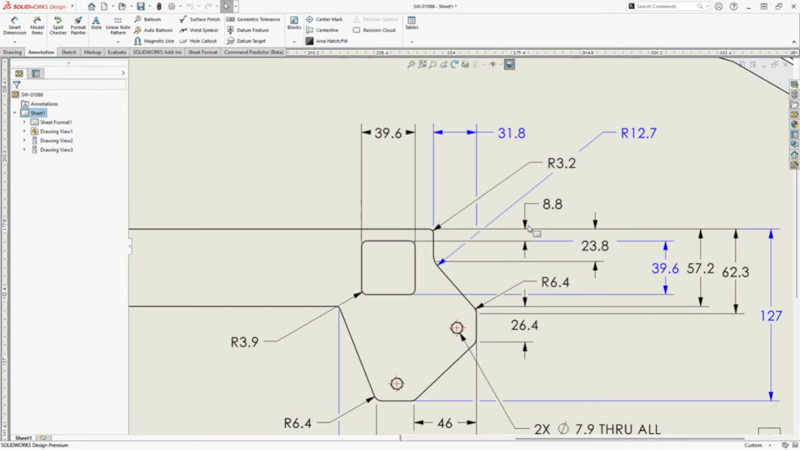The width and height of the screenshot is (800, 450).
Task: Open the Blocks dropdown arrow
Action: [x=294, y=41]
